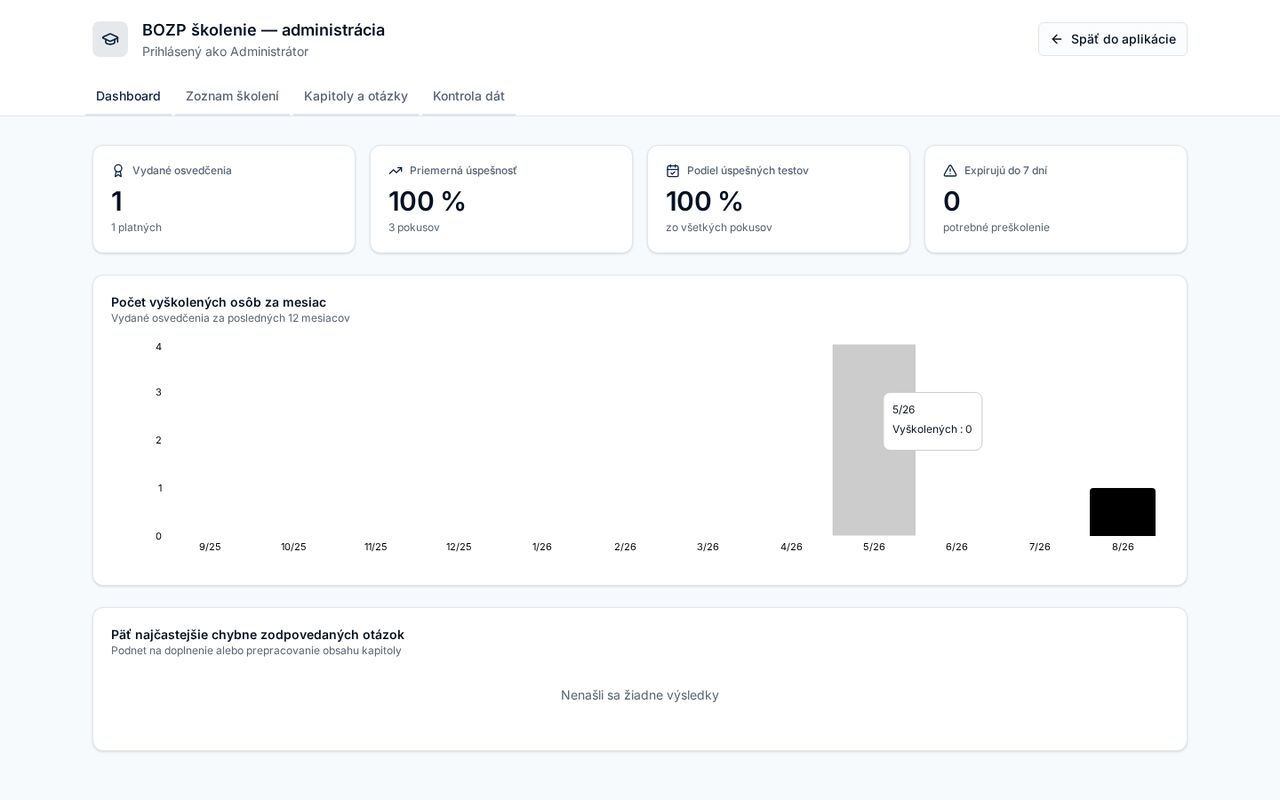Click the black bar for 8/26

point(1122,512)
